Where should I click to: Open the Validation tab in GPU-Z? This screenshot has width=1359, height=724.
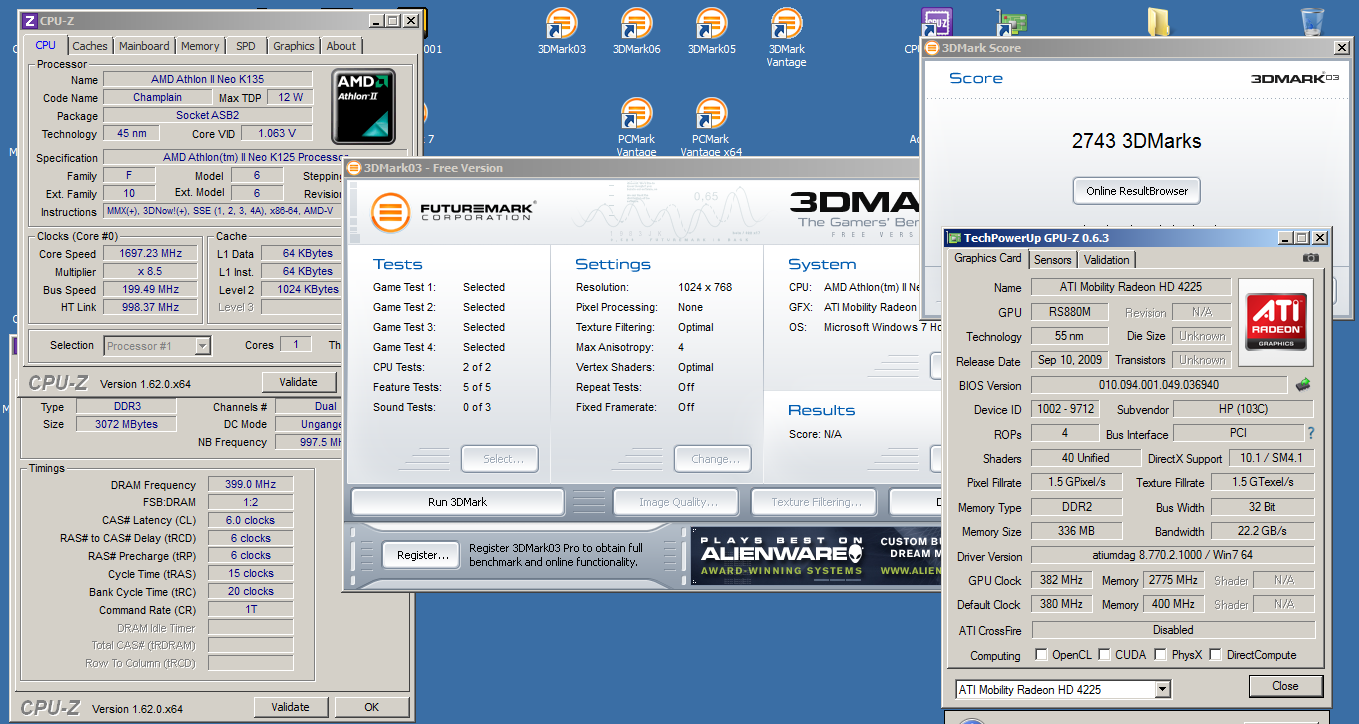click(1107, 260)
